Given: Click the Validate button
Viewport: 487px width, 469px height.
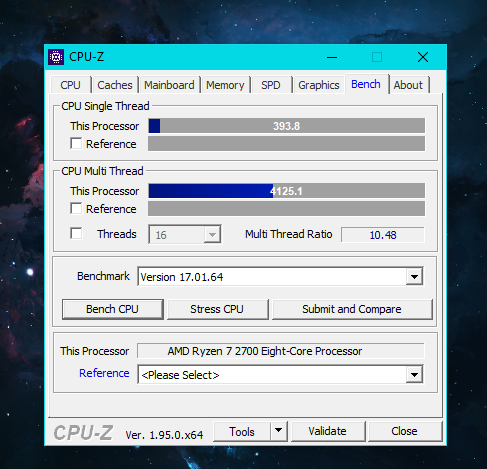Looking at the screenshot, I should [328, 431].
